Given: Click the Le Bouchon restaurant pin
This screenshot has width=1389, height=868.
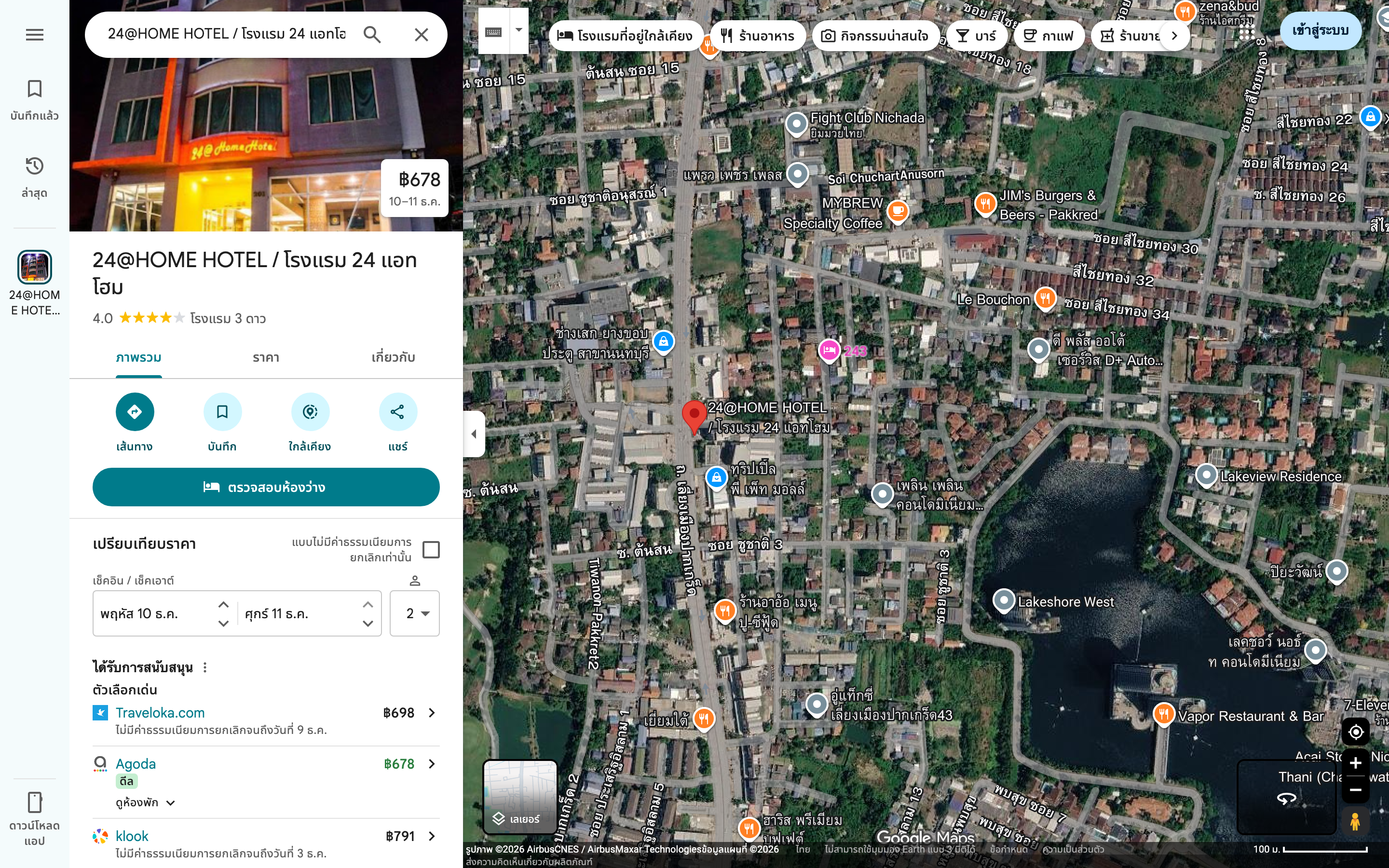Looking at the screenshot, I should pyautogui.click(x=1045, y=298).
